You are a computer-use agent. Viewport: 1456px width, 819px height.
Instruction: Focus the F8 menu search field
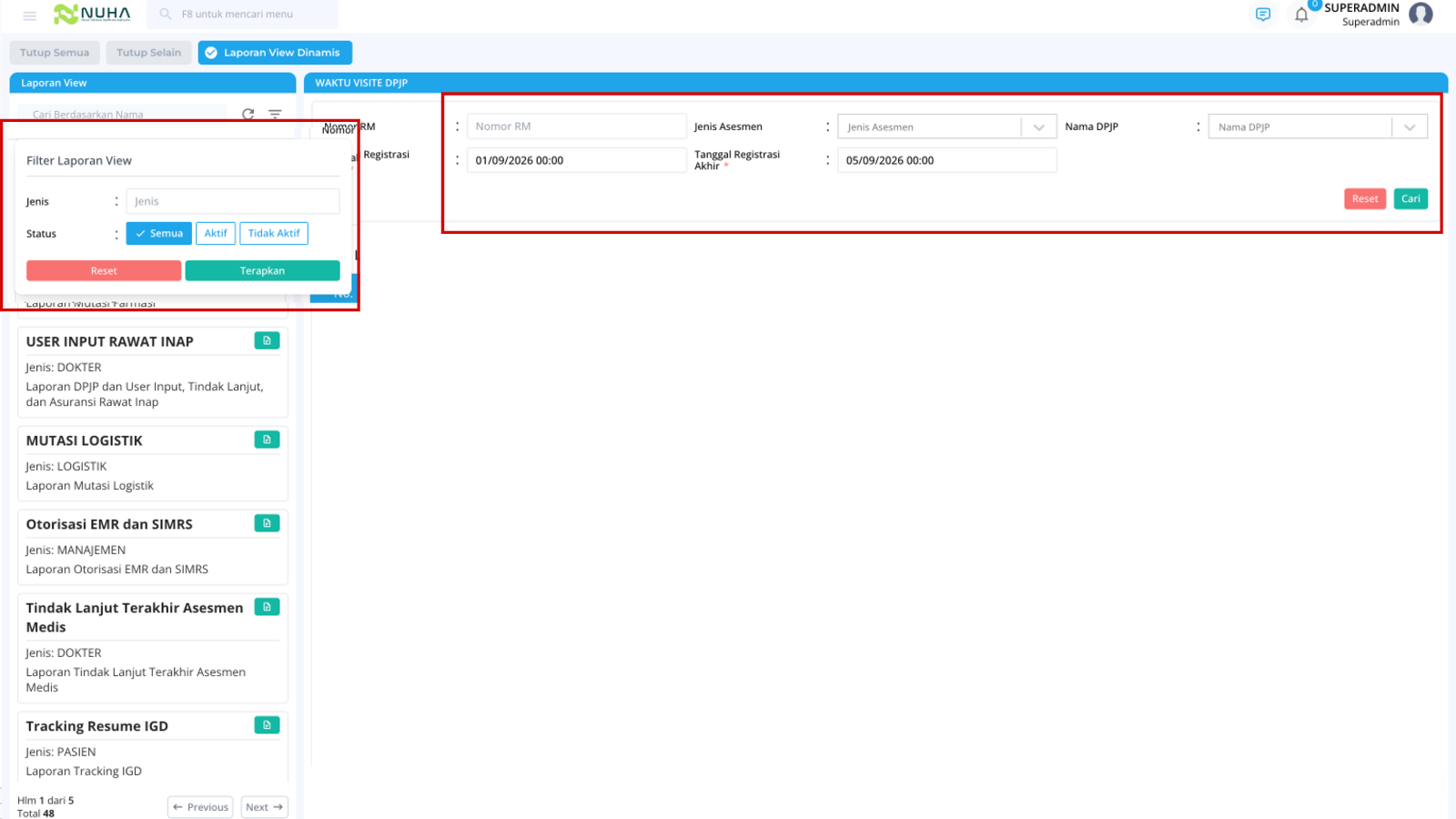[x=243, y=15]
